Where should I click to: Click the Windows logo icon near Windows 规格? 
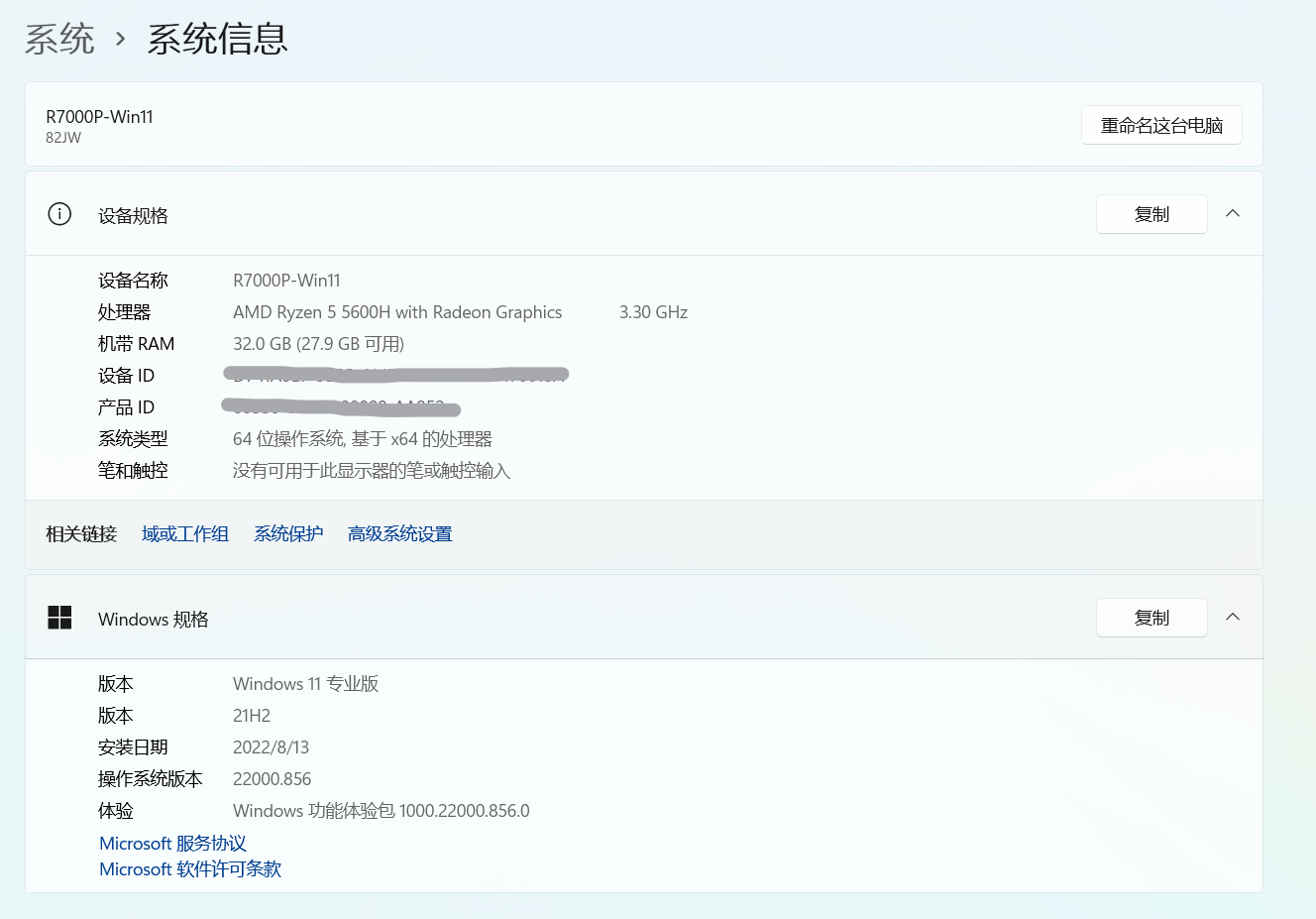click(59, 617)
